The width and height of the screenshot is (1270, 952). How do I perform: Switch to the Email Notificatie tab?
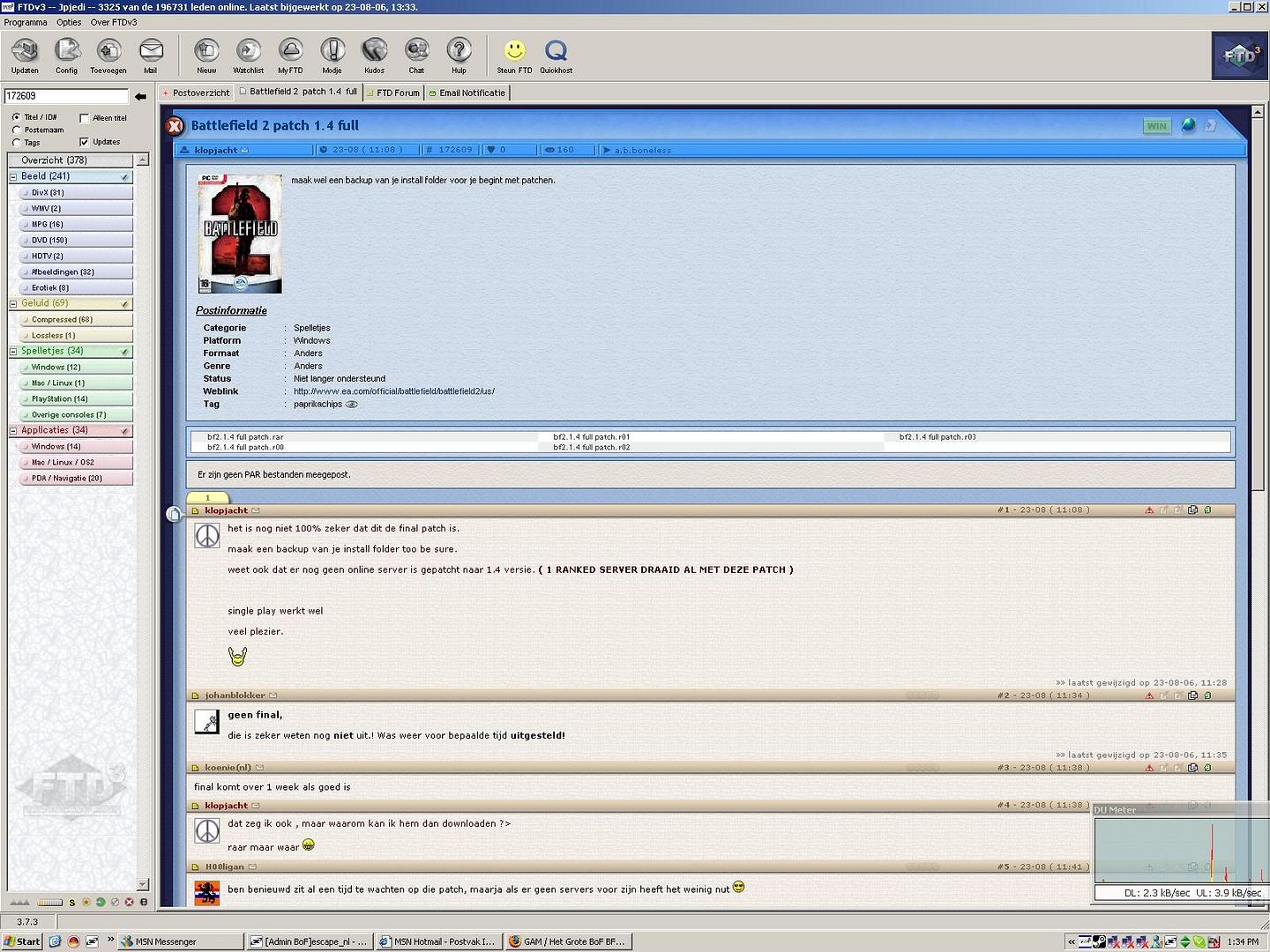[x=467, y=93]
